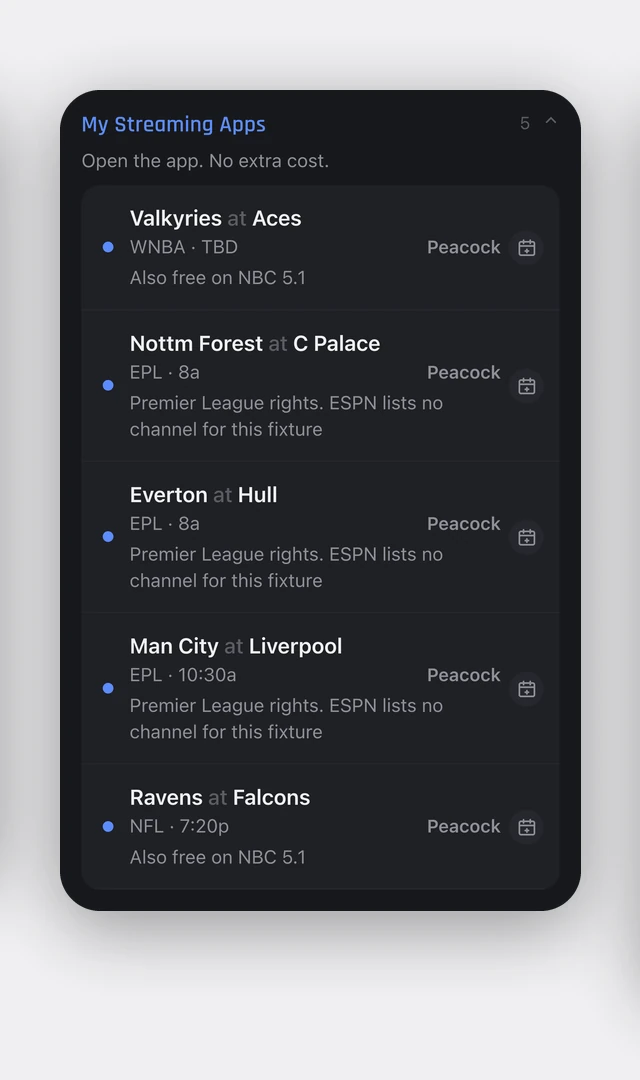Click blue dot beside Ravens at Falcons
The image size is (640, 1080).
[108, 827]
